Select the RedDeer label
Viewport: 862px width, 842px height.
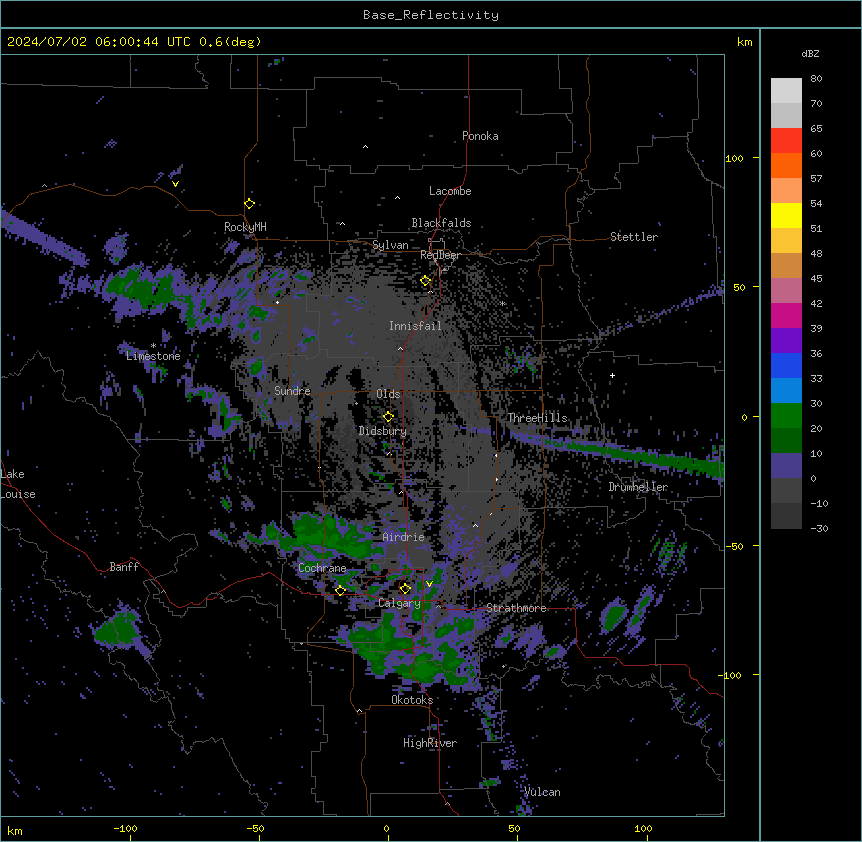[440, 255]
